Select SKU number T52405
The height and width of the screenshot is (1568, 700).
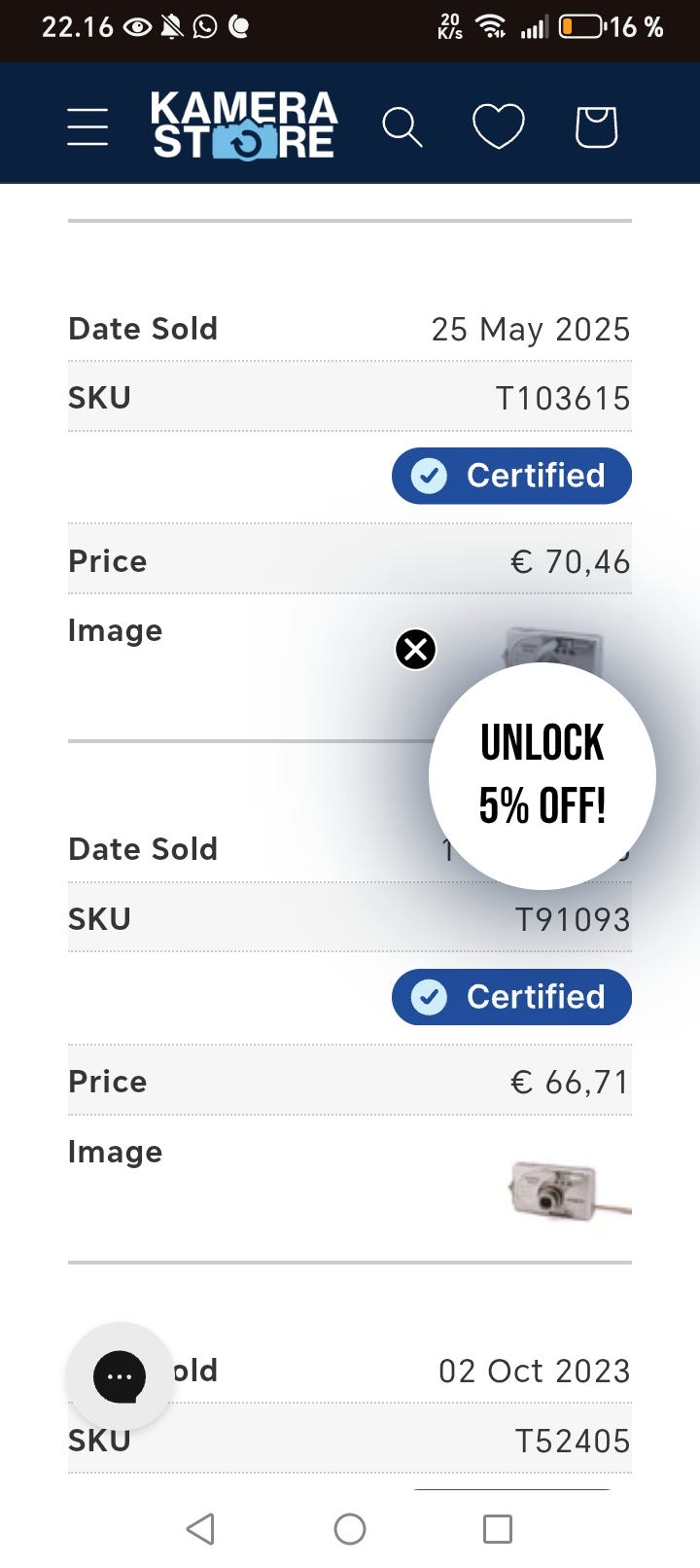(x=572, y=1441)
